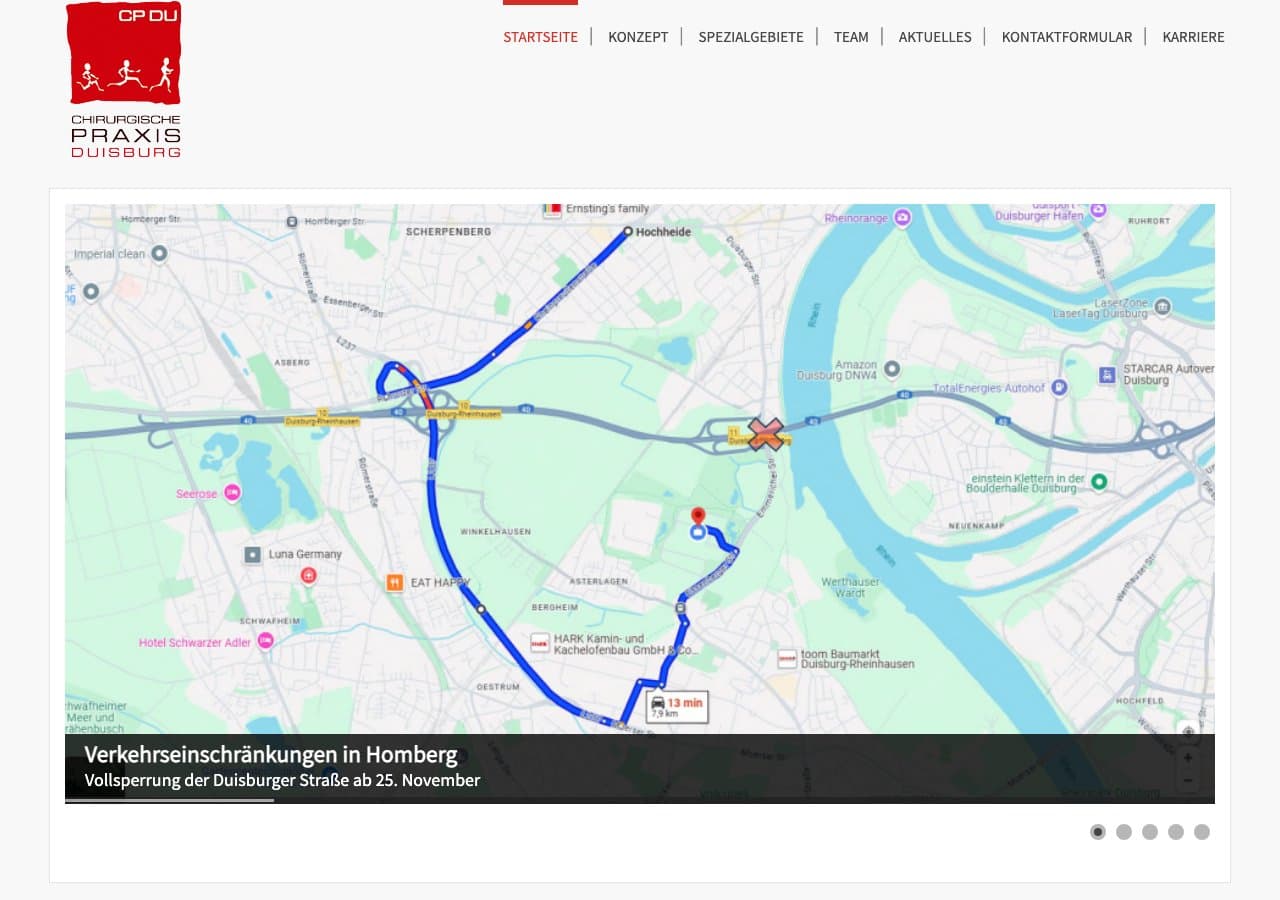
Task: Select the third slider dot
Action: click(1150, 832)
